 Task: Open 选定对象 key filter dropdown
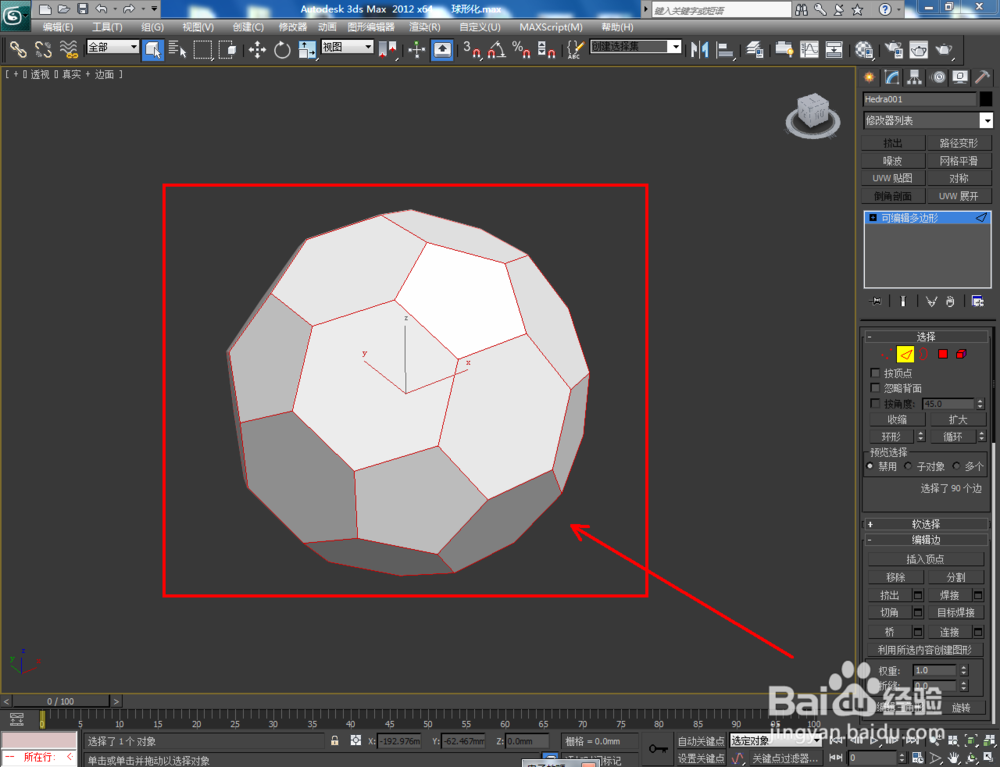(x=775, y=741)
